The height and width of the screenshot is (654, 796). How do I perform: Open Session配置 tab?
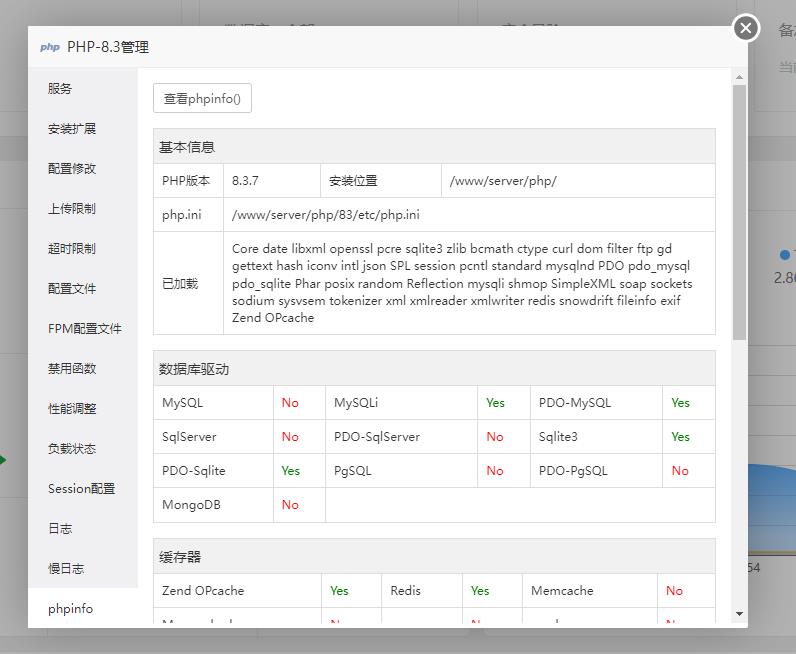tap(82, 489)
